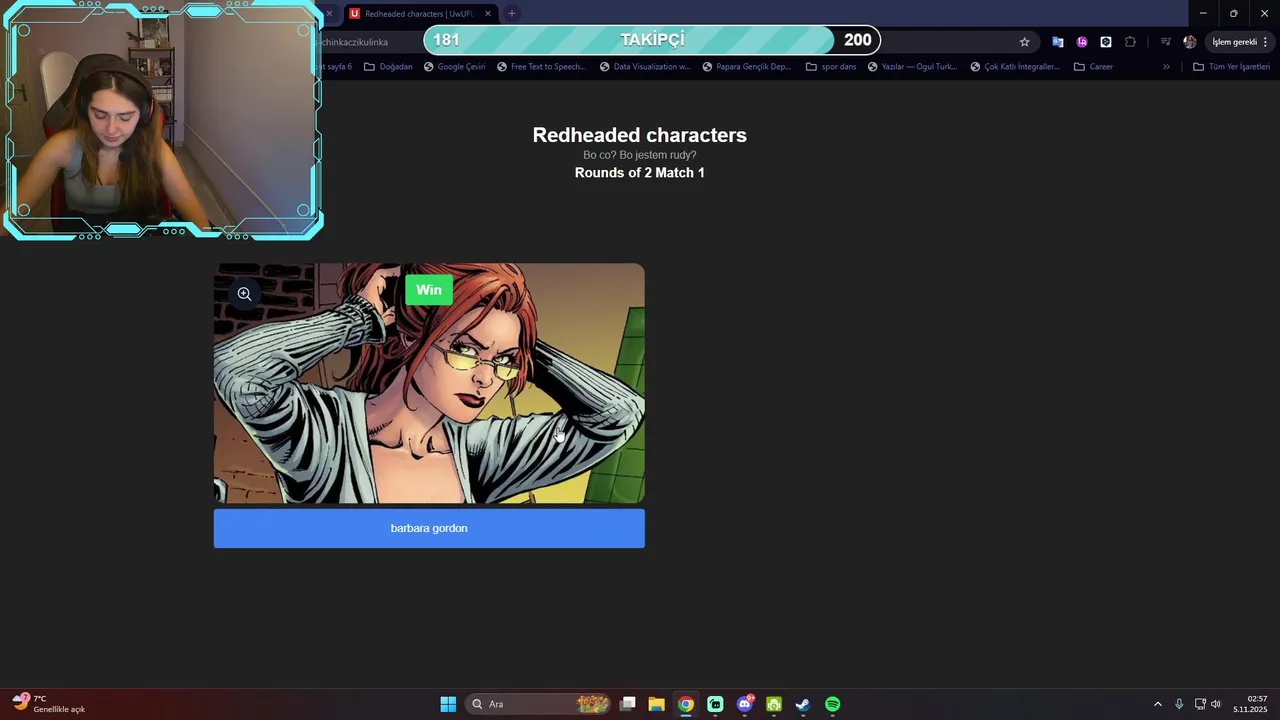
Task: Open the Data Visualization bookmark
Action: 645,67
